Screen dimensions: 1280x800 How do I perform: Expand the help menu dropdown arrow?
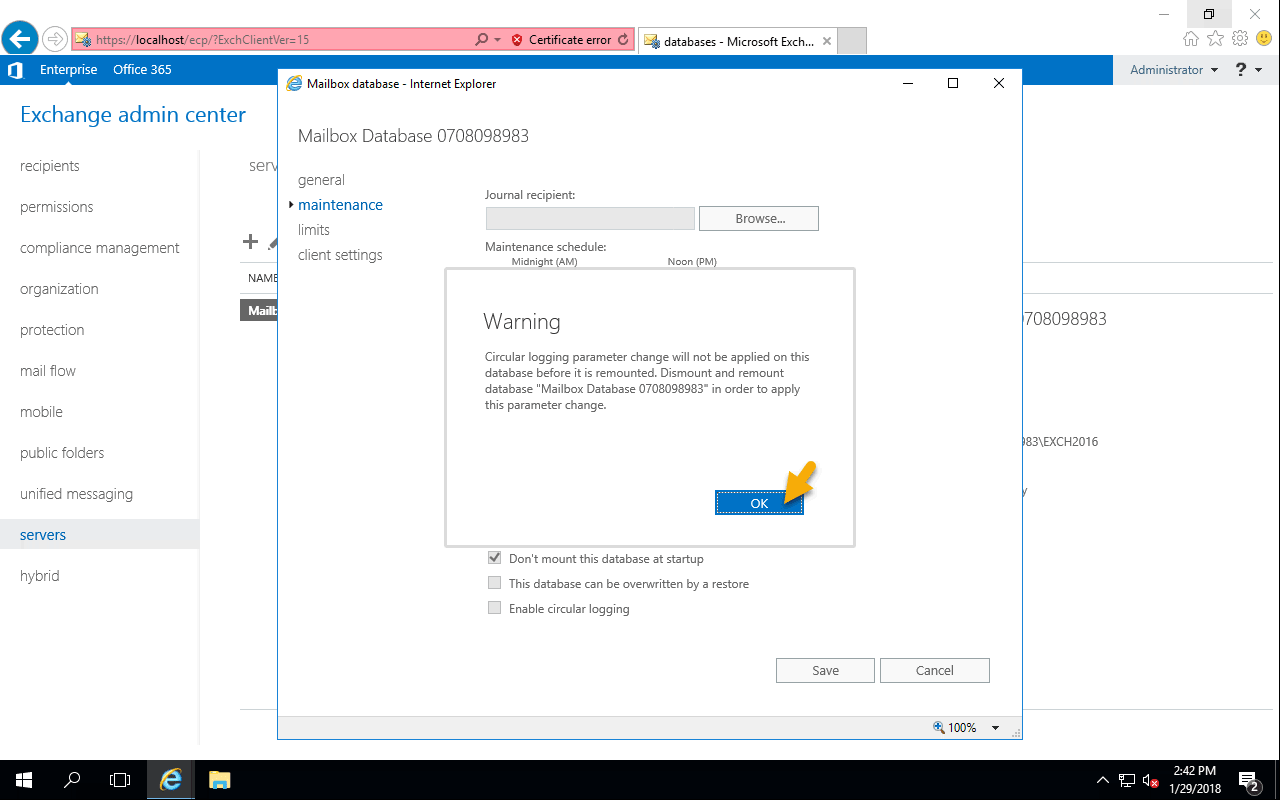(1259, 70)
